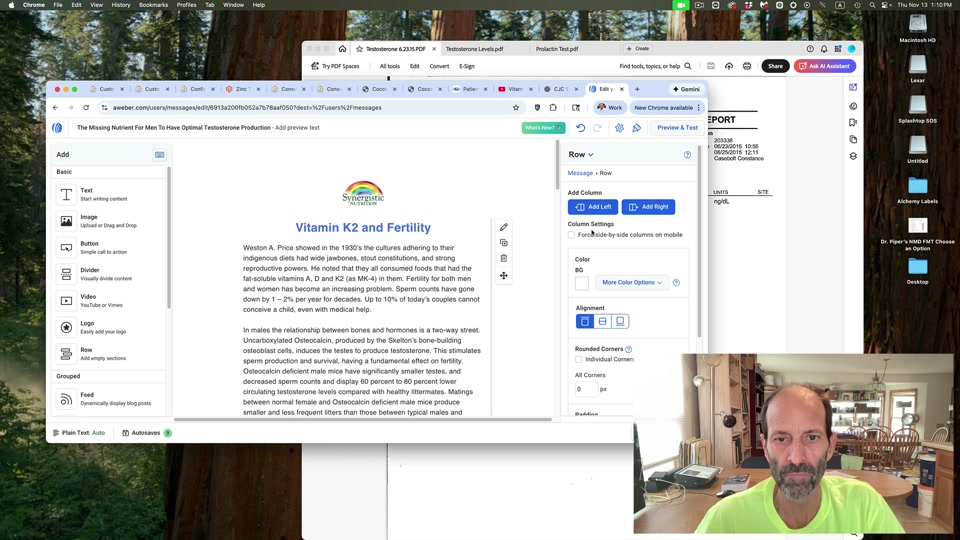Enable Force side-by-side columns on mobile
Screen dimensions: 960x540
tap(572, 235)
